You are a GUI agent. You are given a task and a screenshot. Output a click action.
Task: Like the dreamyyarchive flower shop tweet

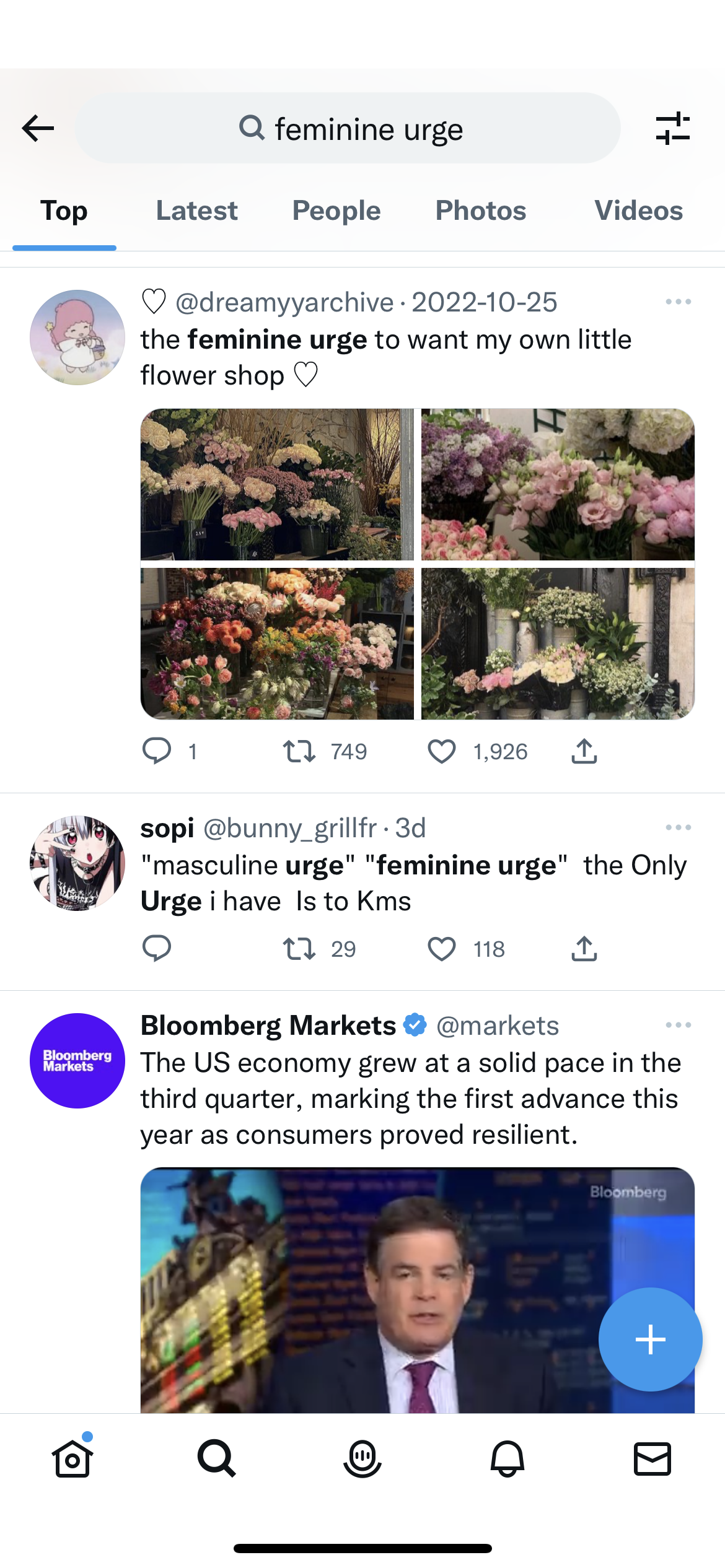coord(442,752)
